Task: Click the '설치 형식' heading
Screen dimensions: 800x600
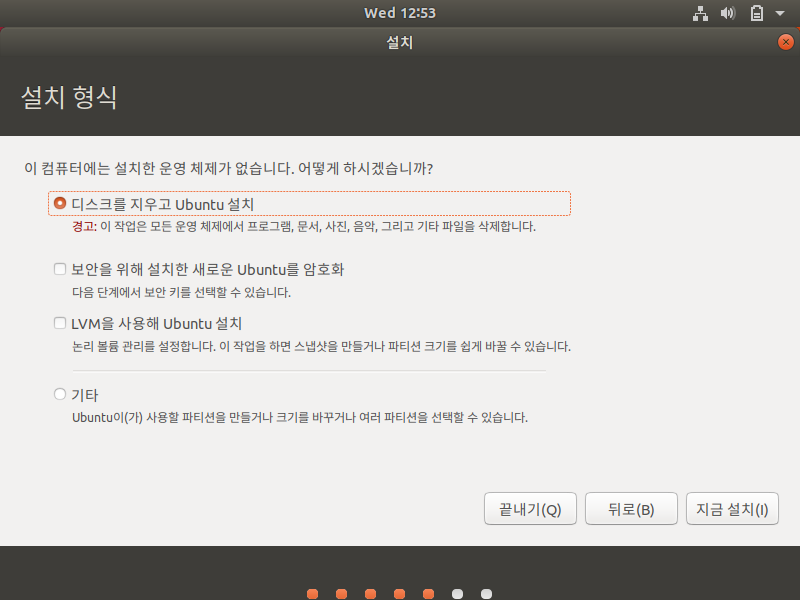Action: click(x=69, y=97)
